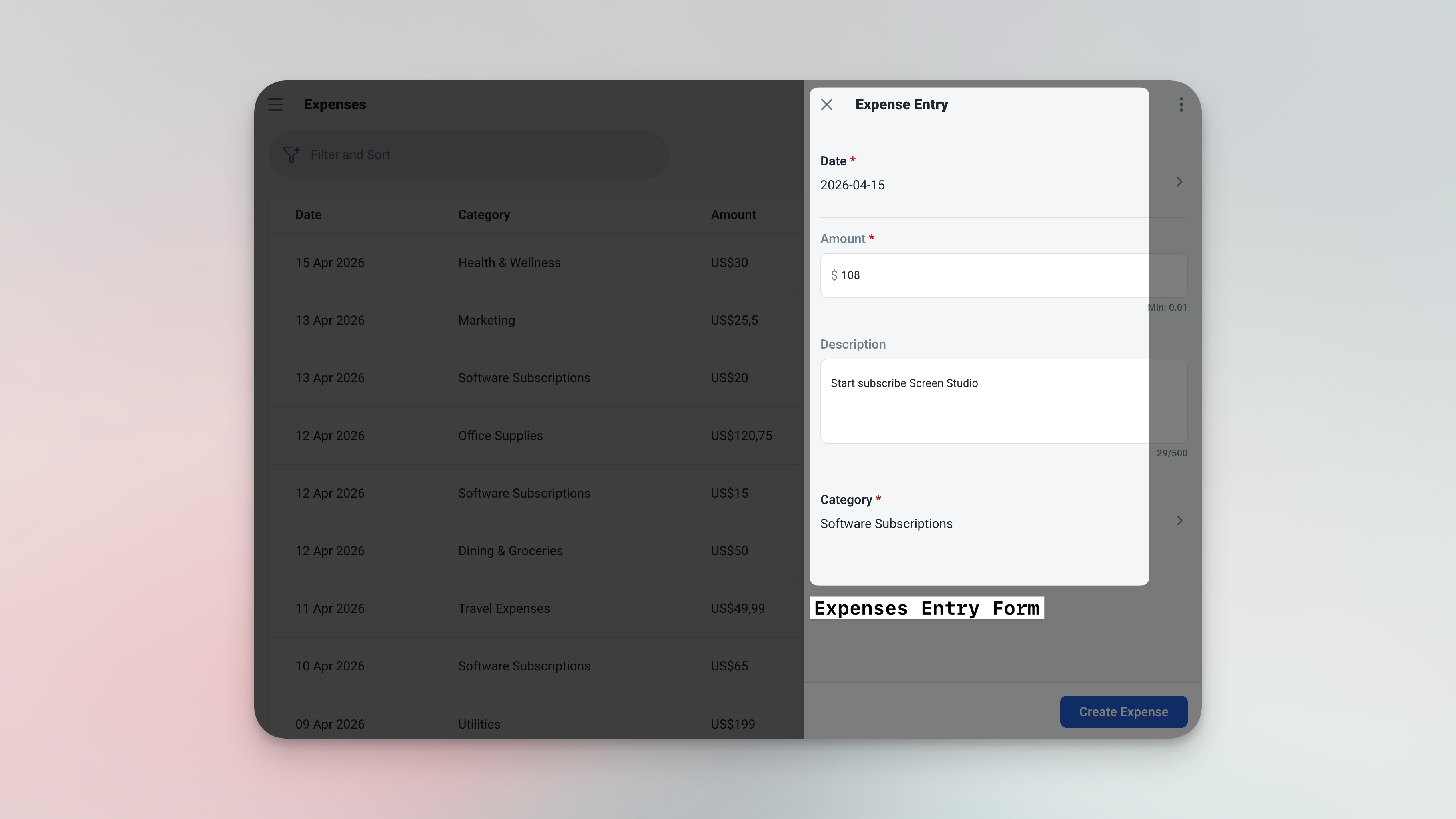Click the 10 Apr 2026 date cell
1456x819 pixels.
[x=329, y=666]
